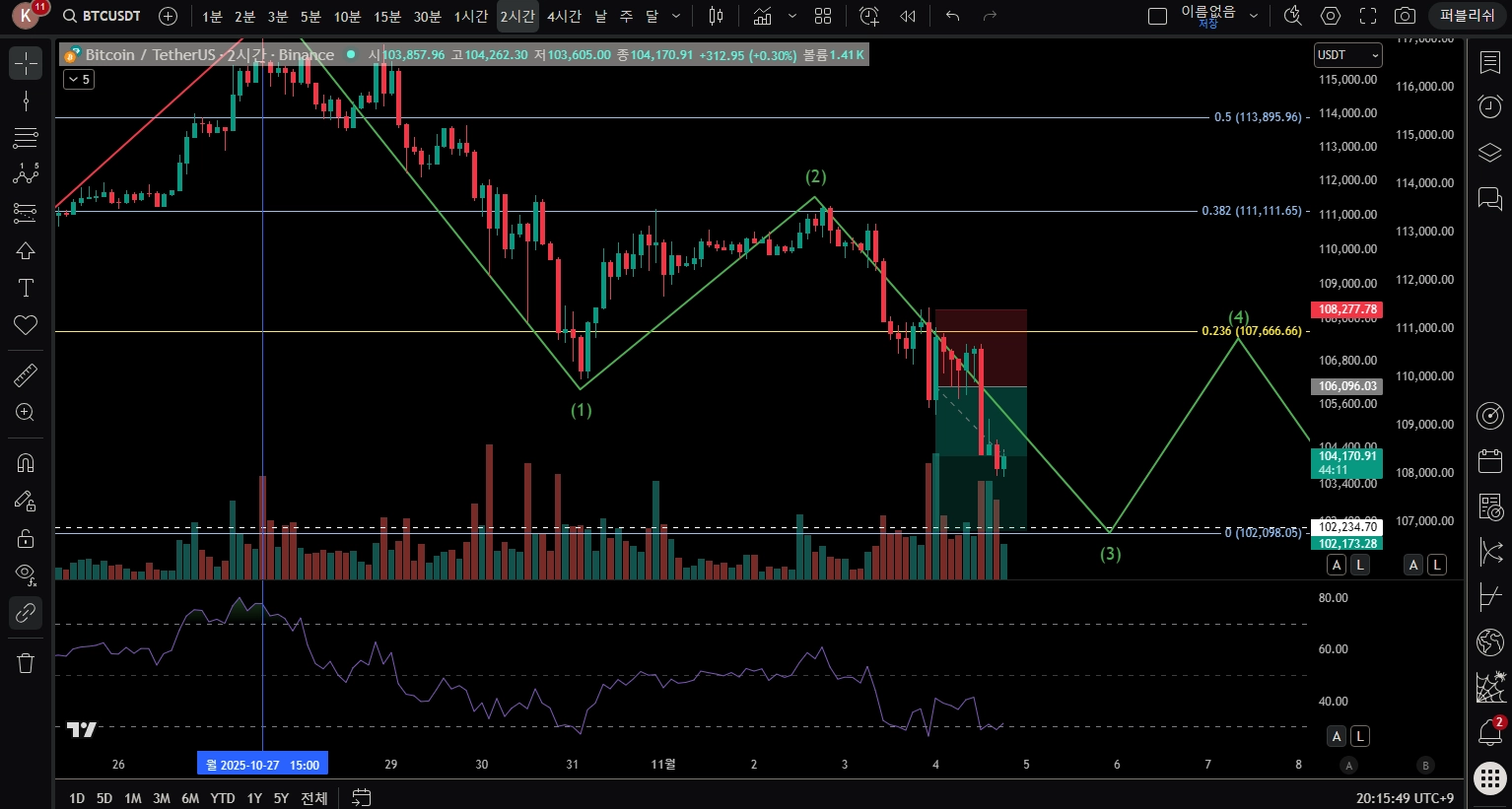Image resolution: width=1512 pixels, height=809 pixels.
Task: Expand the indicators favorites chevron
Action: click(791, 16)
